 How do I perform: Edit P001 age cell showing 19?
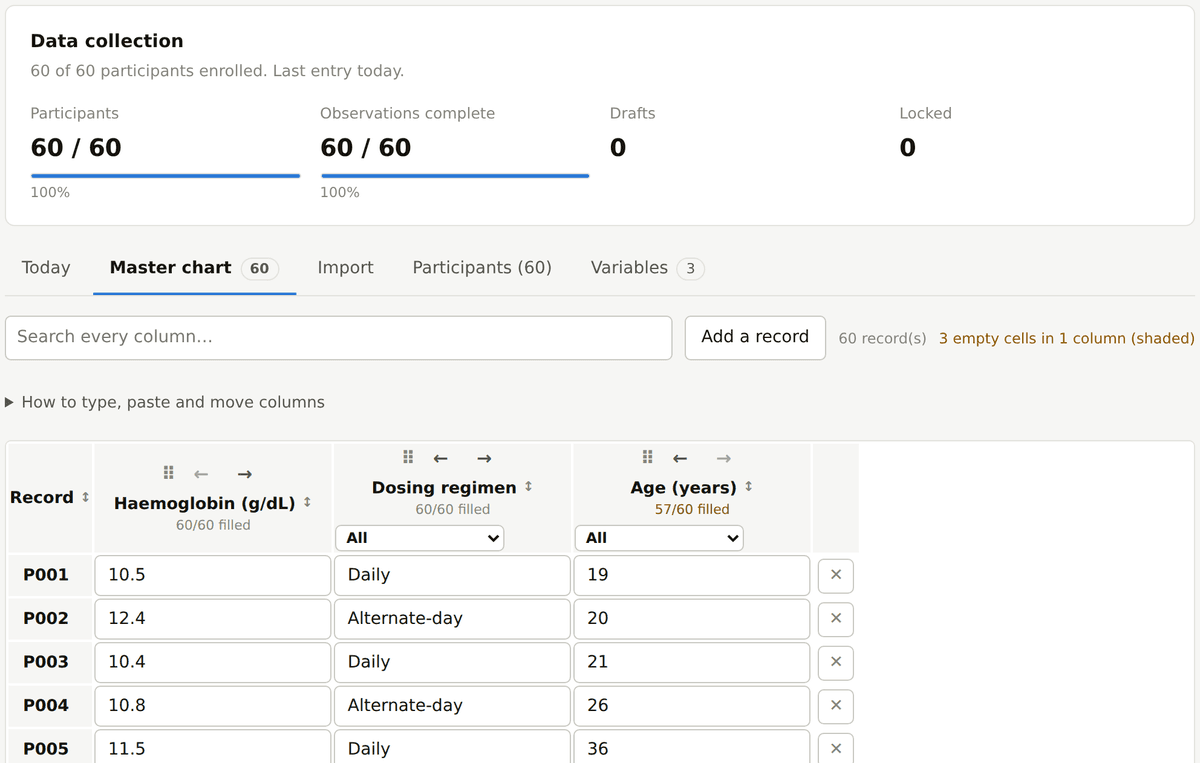click(692, 575)
